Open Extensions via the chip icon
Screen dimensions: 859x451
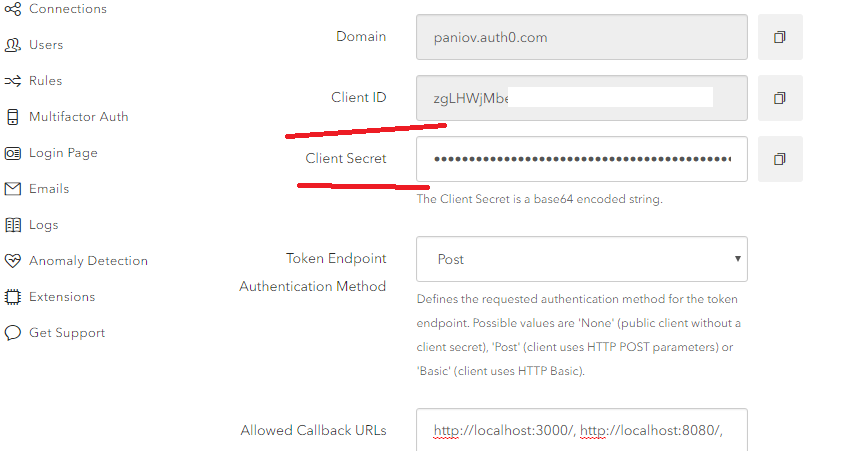click(x=13, y=297)
